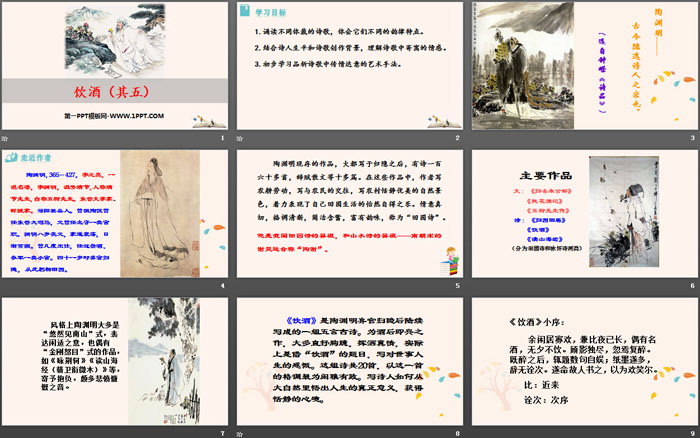Click the animation star icon under slide 1
This screenshot has width=700, height=438.
pos(4,138)
